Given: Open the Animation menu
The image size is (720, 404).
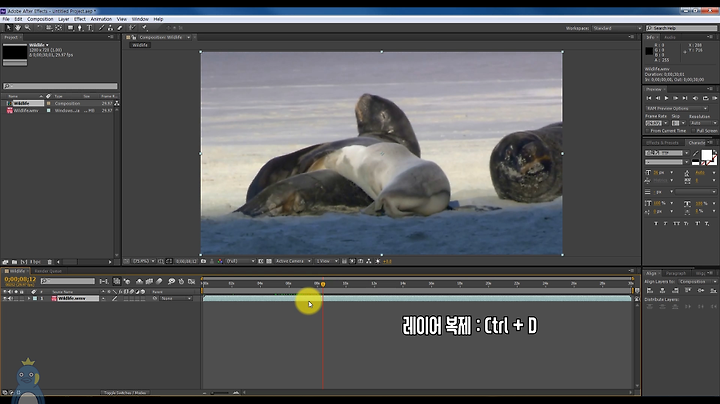Looking at the screenshot, I should (101, 19).
